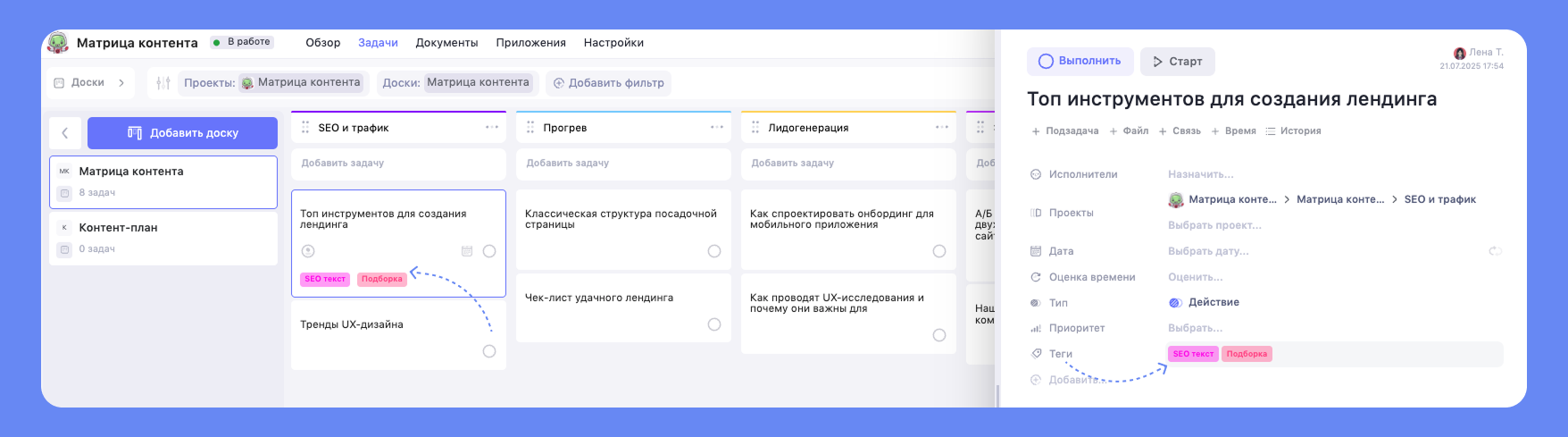Viewport: 1568px width, 437px height.
Task: Select Контент-план board in sidebar
Action: point(163,239)
